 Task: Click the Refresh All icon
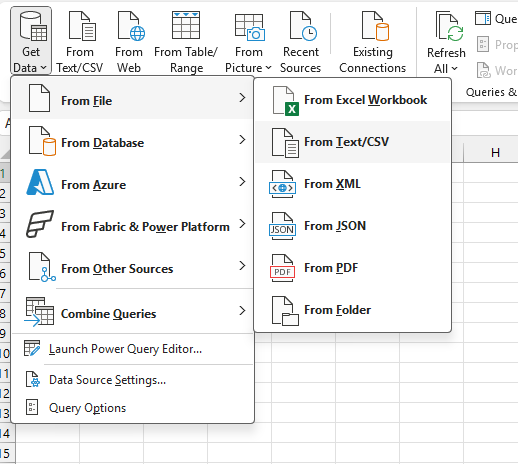click(449, 26)
